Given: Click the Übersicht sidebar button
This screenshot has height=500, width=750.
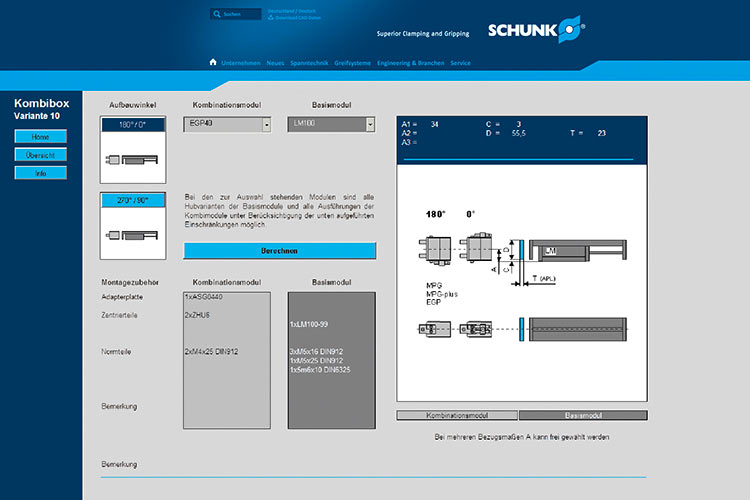Looking at the screenshot, I should coord(41,155).
